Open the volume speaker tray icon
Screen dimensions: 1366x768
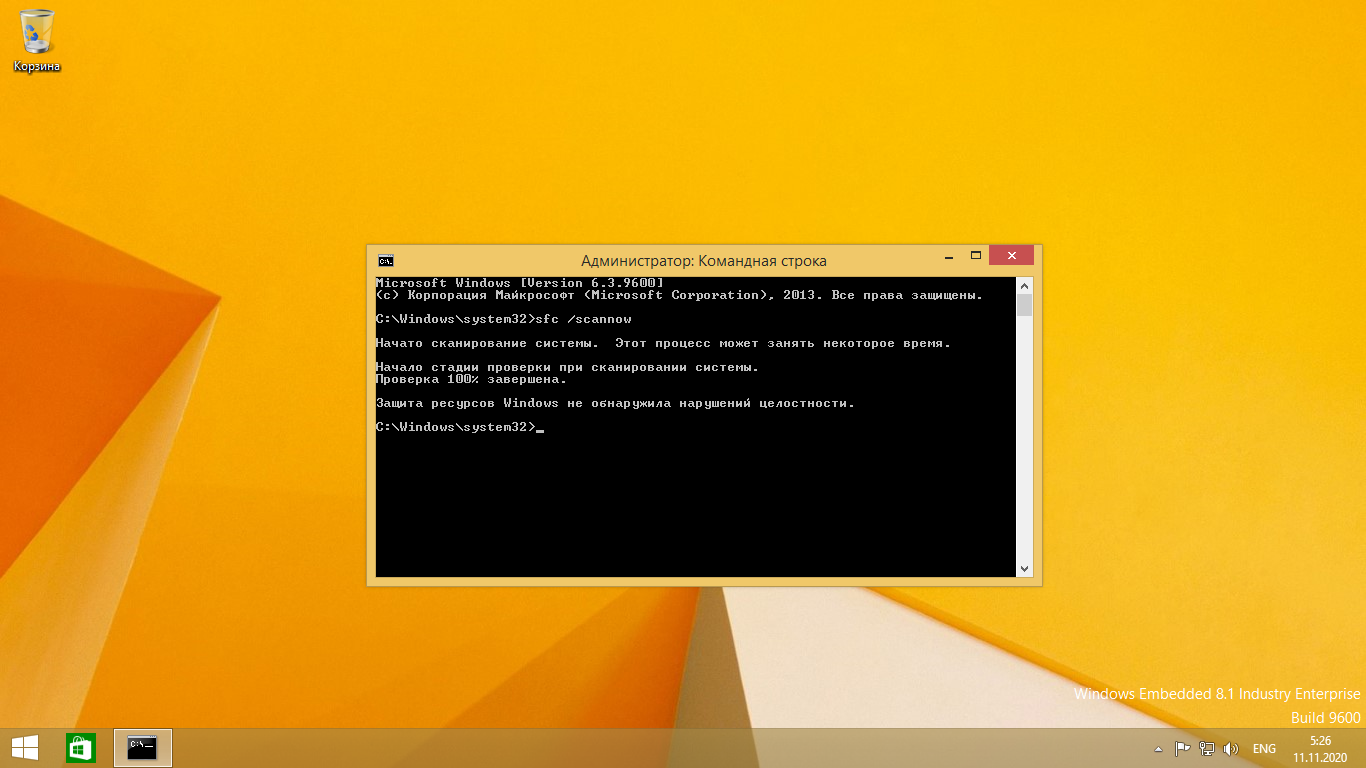(1231, 749)
